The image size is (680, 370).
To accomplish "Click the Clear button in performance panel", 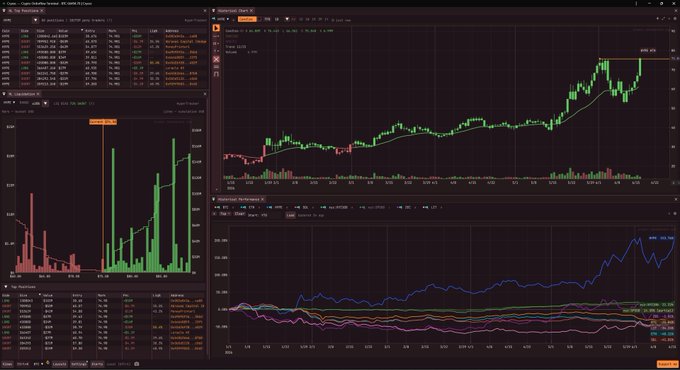I will pos(239,214).
